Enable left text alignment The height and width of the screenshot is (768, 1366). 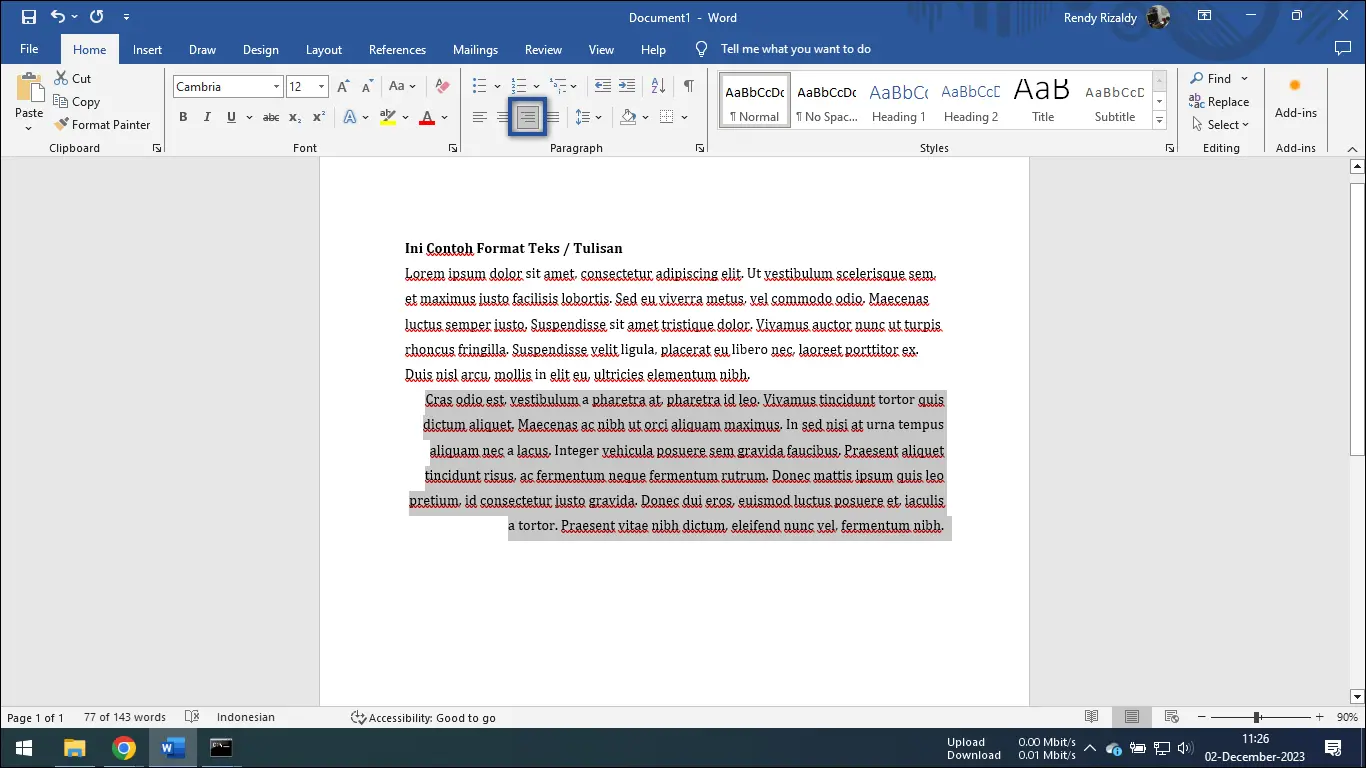click(x=479, y=117)
